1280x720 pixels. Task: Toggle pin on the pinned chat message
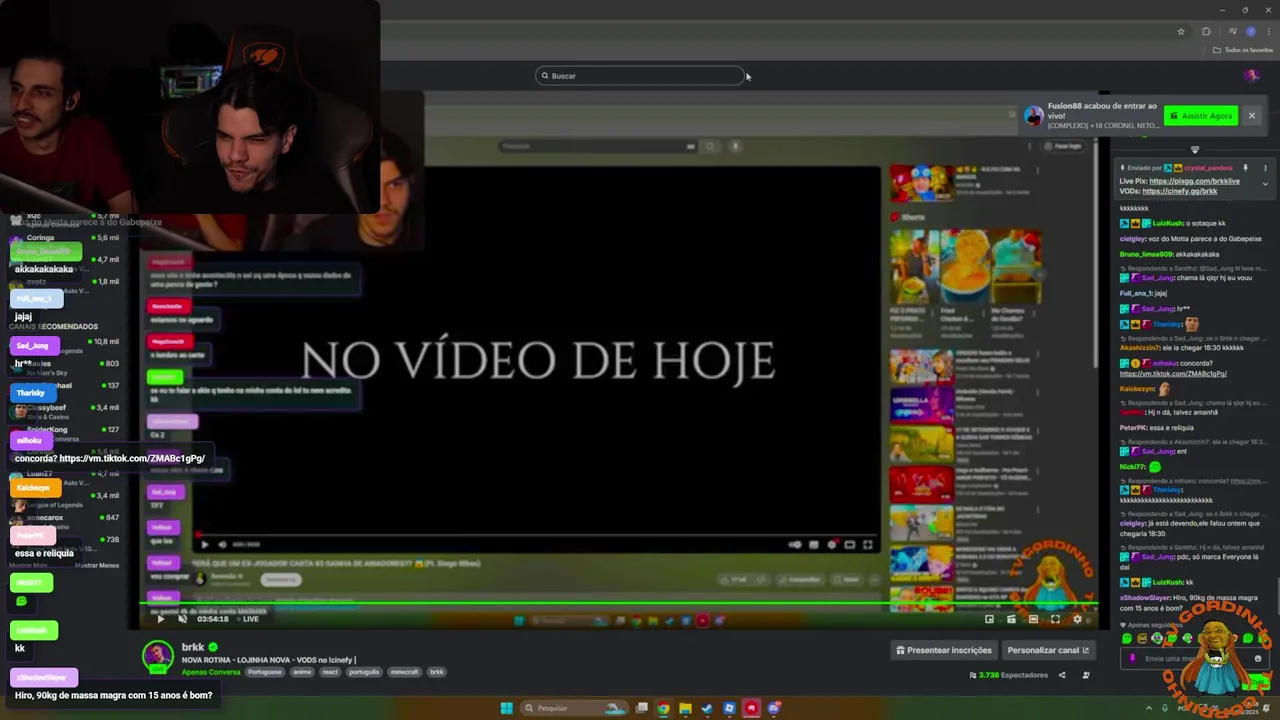1245,168
